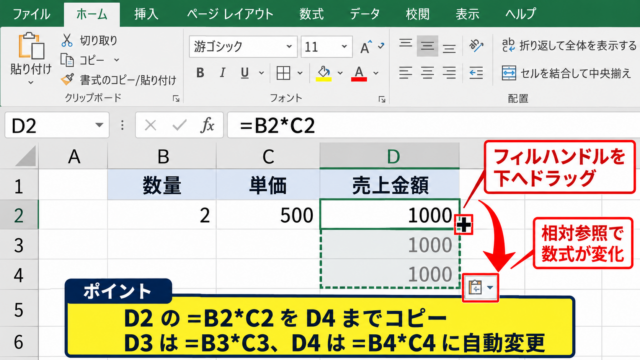This screenshot has height=360, width=640.
Task: Apply the red font color
Action: click(x=359, y=73)
